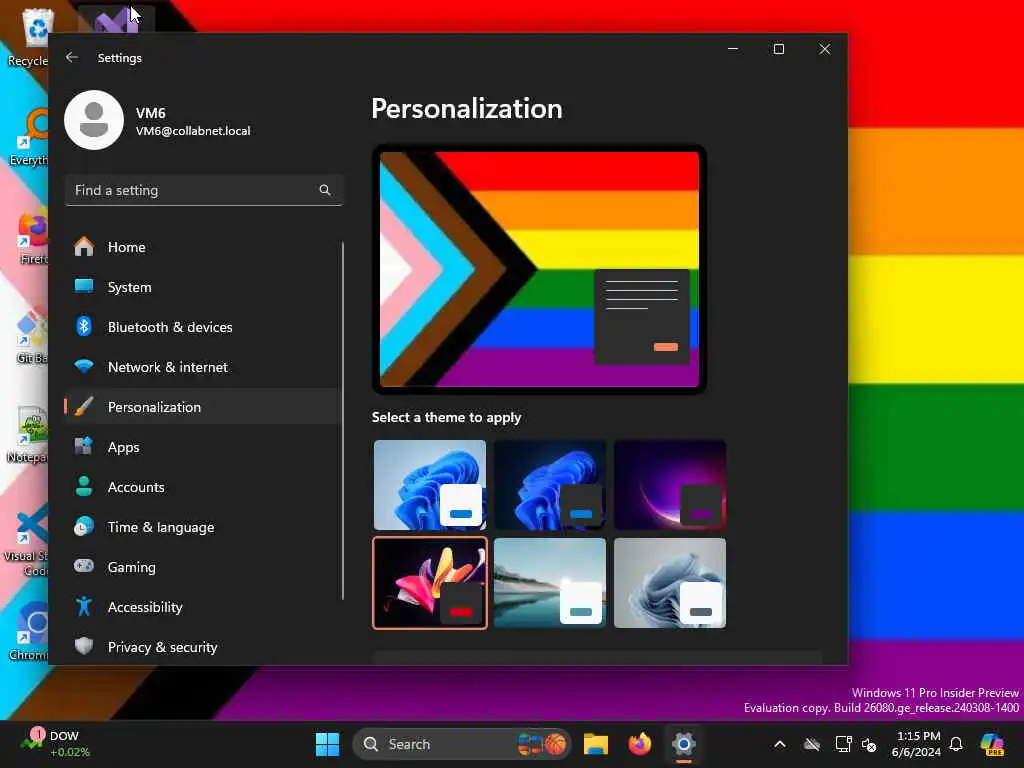This screenshot has height=768, width=1024.
Task: Select Personalization in the sidebar
Action: [203, 407]
